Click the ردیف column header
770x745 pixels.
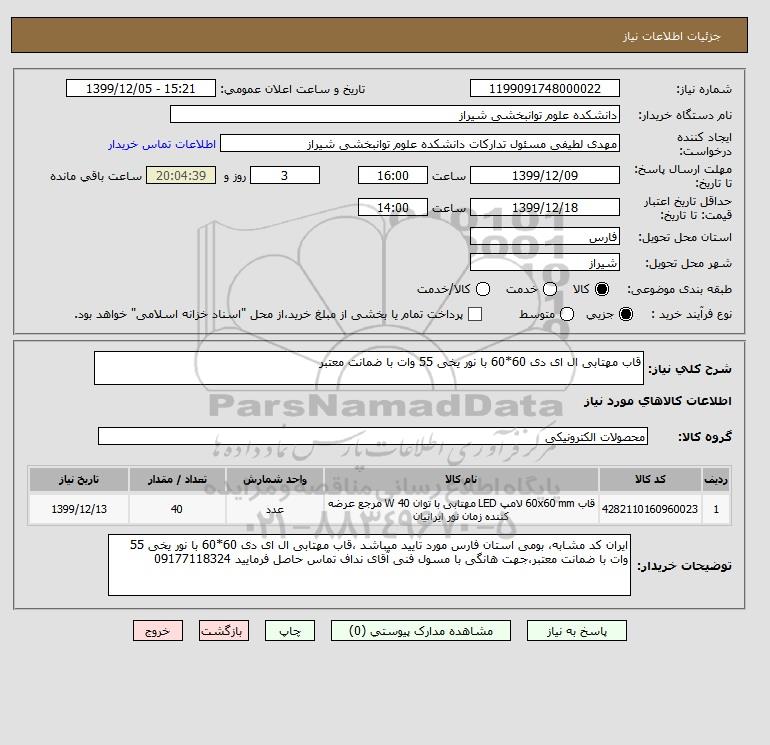pyautogui.click(x=716, y=479)
